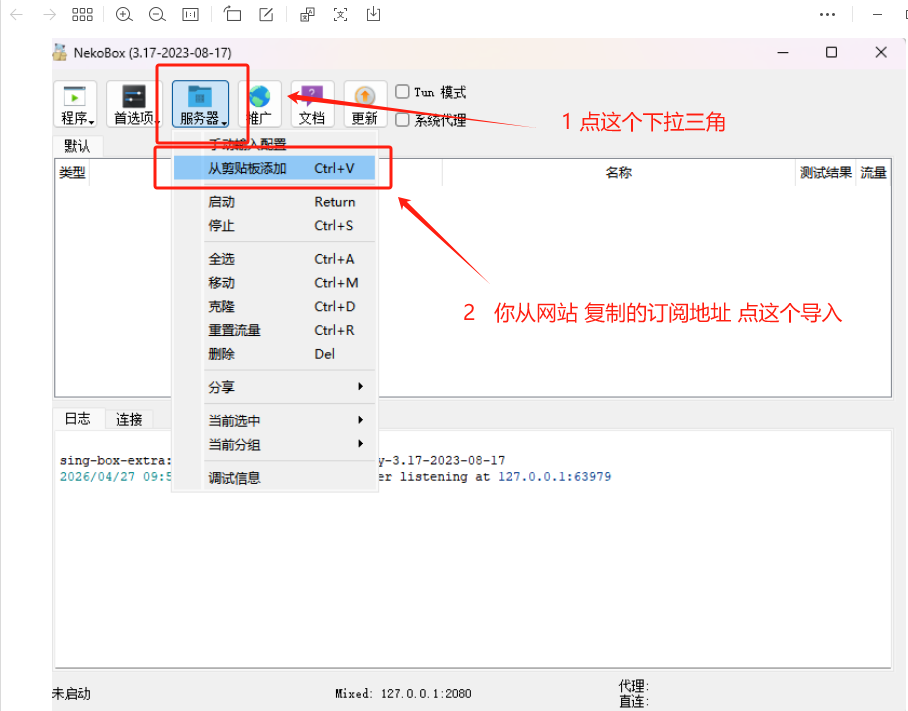The image size is (908, 711).
Task: Click the save/download image icon
Action: click(x=373, y=14)
